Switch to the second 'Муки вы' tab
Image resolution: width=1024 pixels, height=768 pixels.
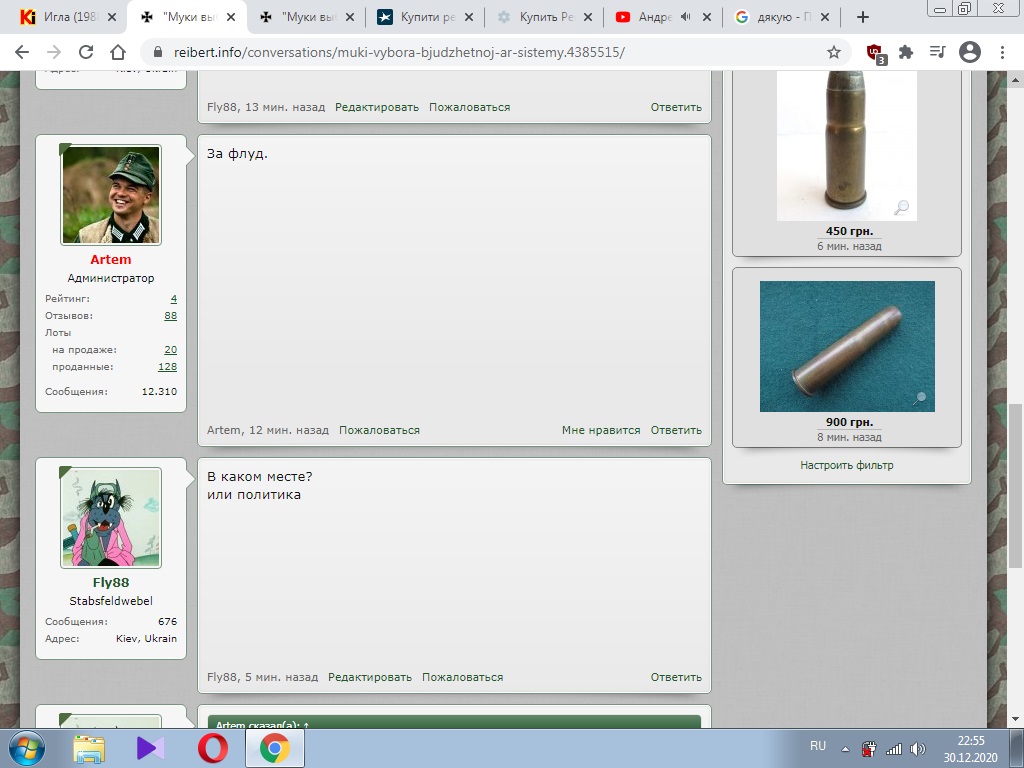coord(308,18)
